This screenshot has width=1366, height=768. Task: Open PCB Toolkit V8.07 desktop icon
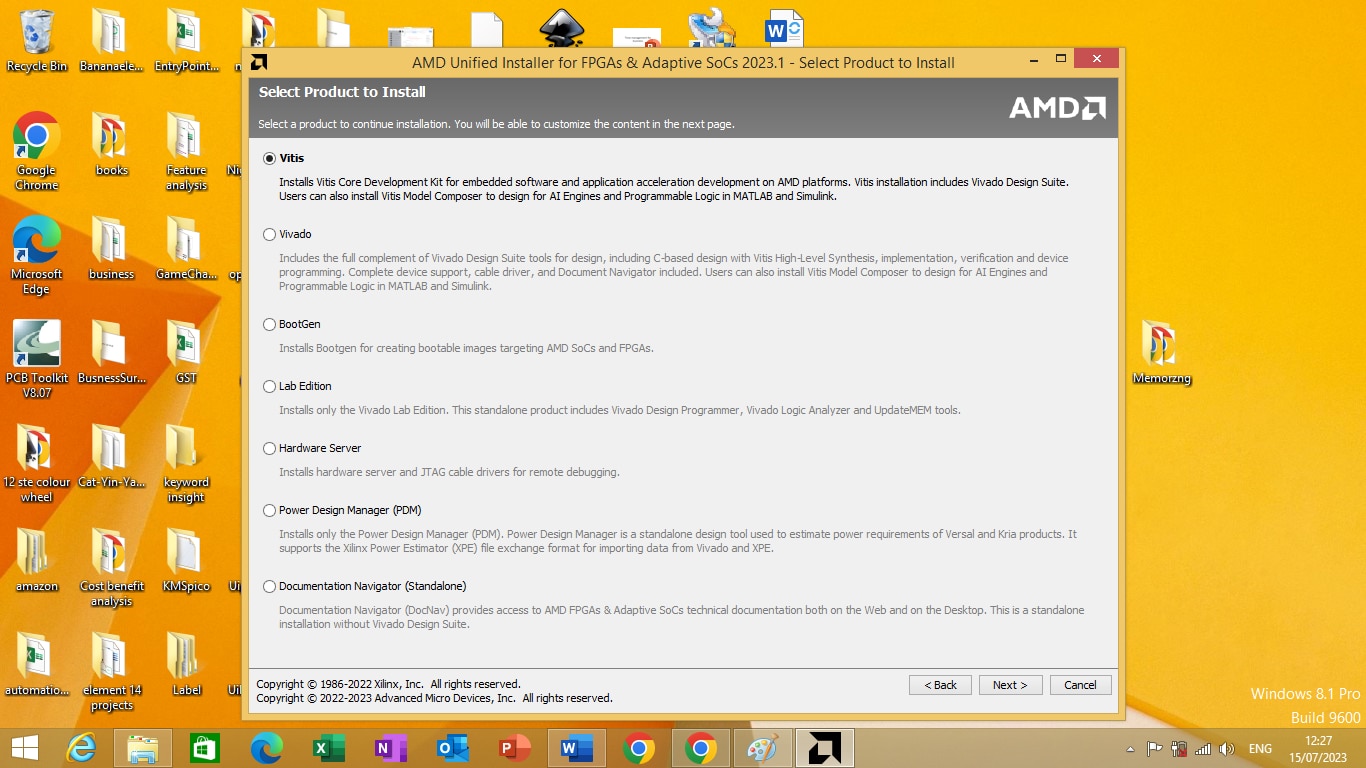pyautogui.click(x=37, y=360)
